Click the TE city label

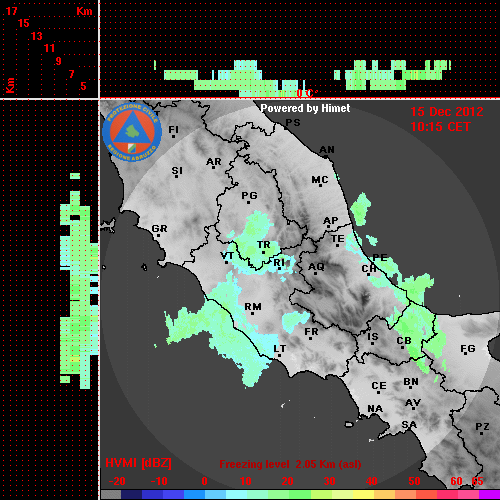point(338,239)
